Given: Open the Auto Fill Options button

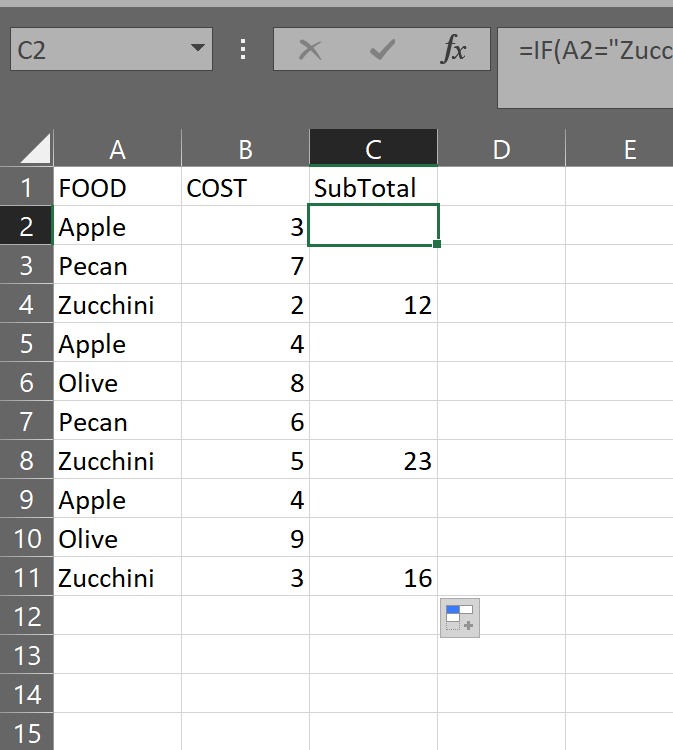Looking at the screenshot, I should 461,618.
